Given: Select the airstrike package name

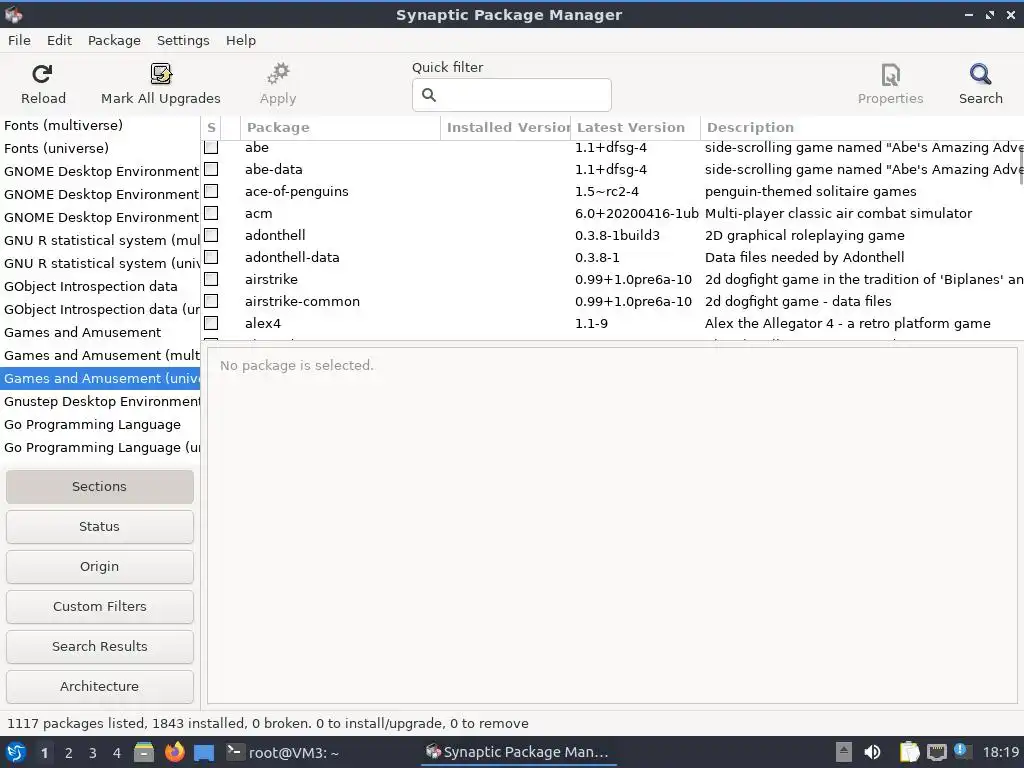Looking at the screenshot, I should click(271, 280).
